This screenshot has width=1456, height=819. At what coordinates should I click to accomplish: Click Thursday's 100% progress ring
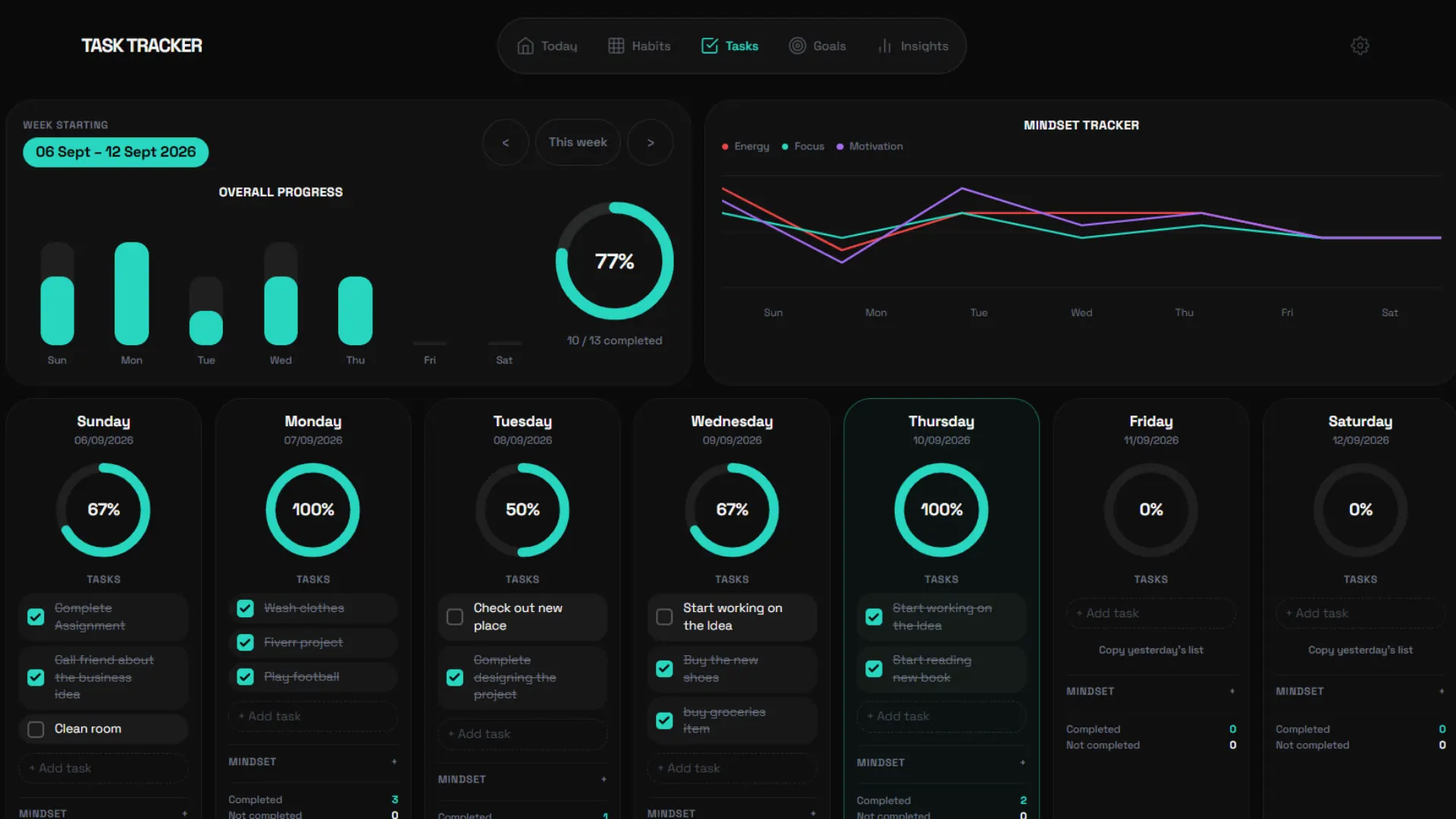click(x=941, y=510)
